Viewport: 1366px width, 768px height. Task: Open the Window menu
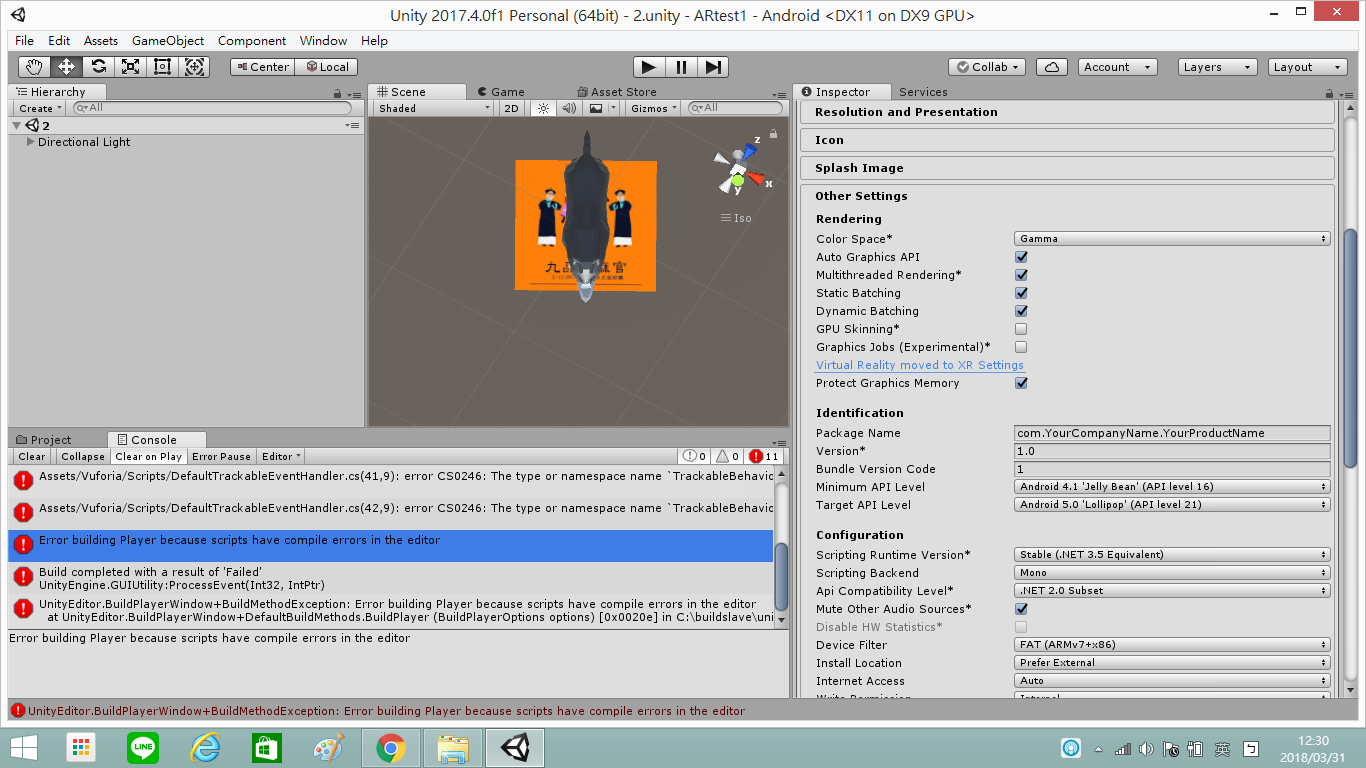point(323,41)
